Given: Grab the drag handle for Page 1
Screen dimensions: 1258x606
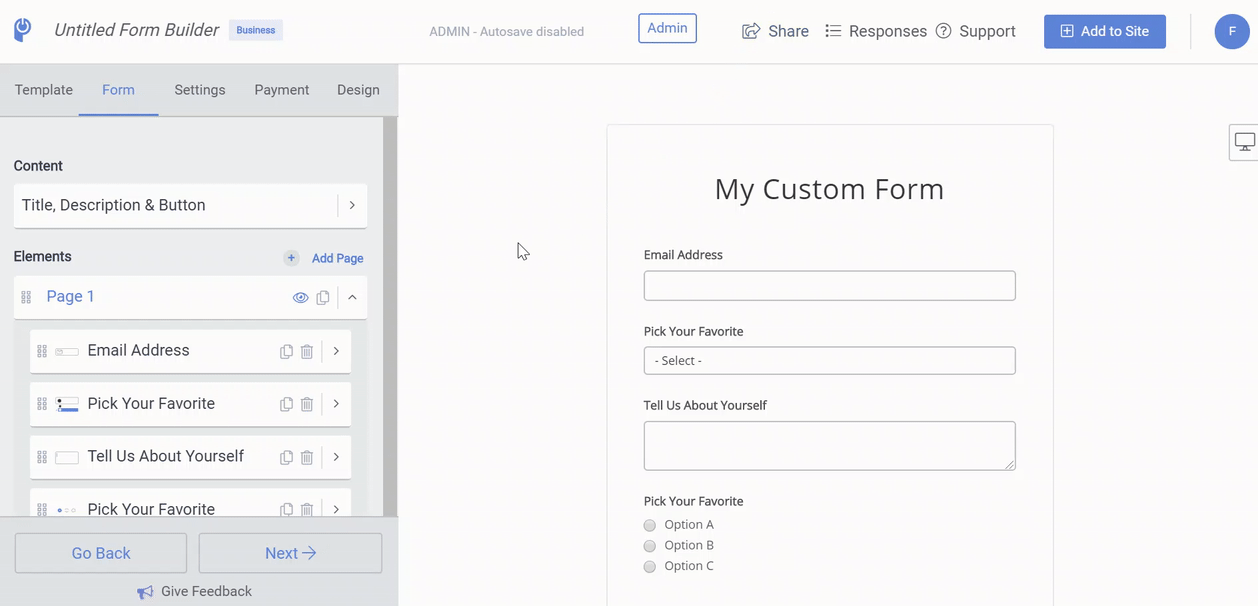Looking at the screenshot, I should [26, 298].
